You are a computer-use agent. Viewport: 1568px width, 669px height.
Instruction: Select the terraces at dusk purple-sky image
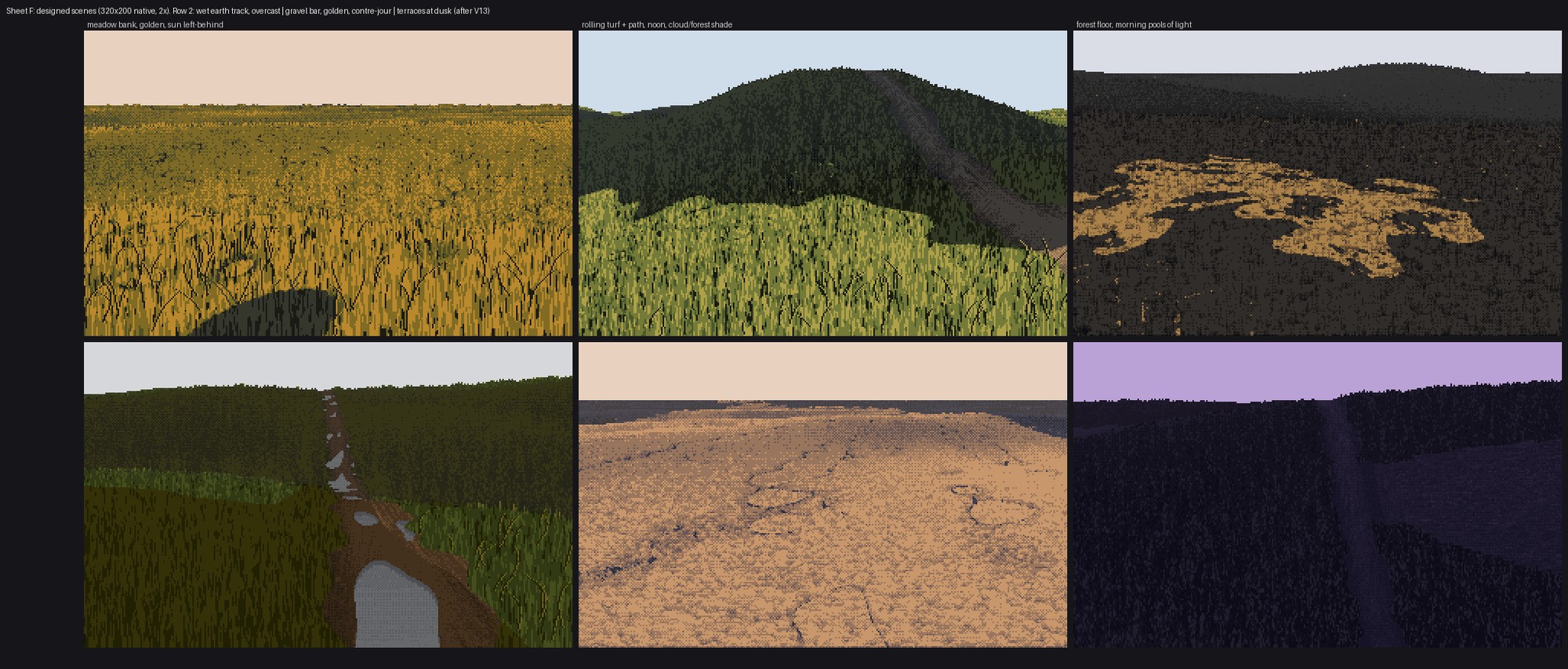point(1317,495)
